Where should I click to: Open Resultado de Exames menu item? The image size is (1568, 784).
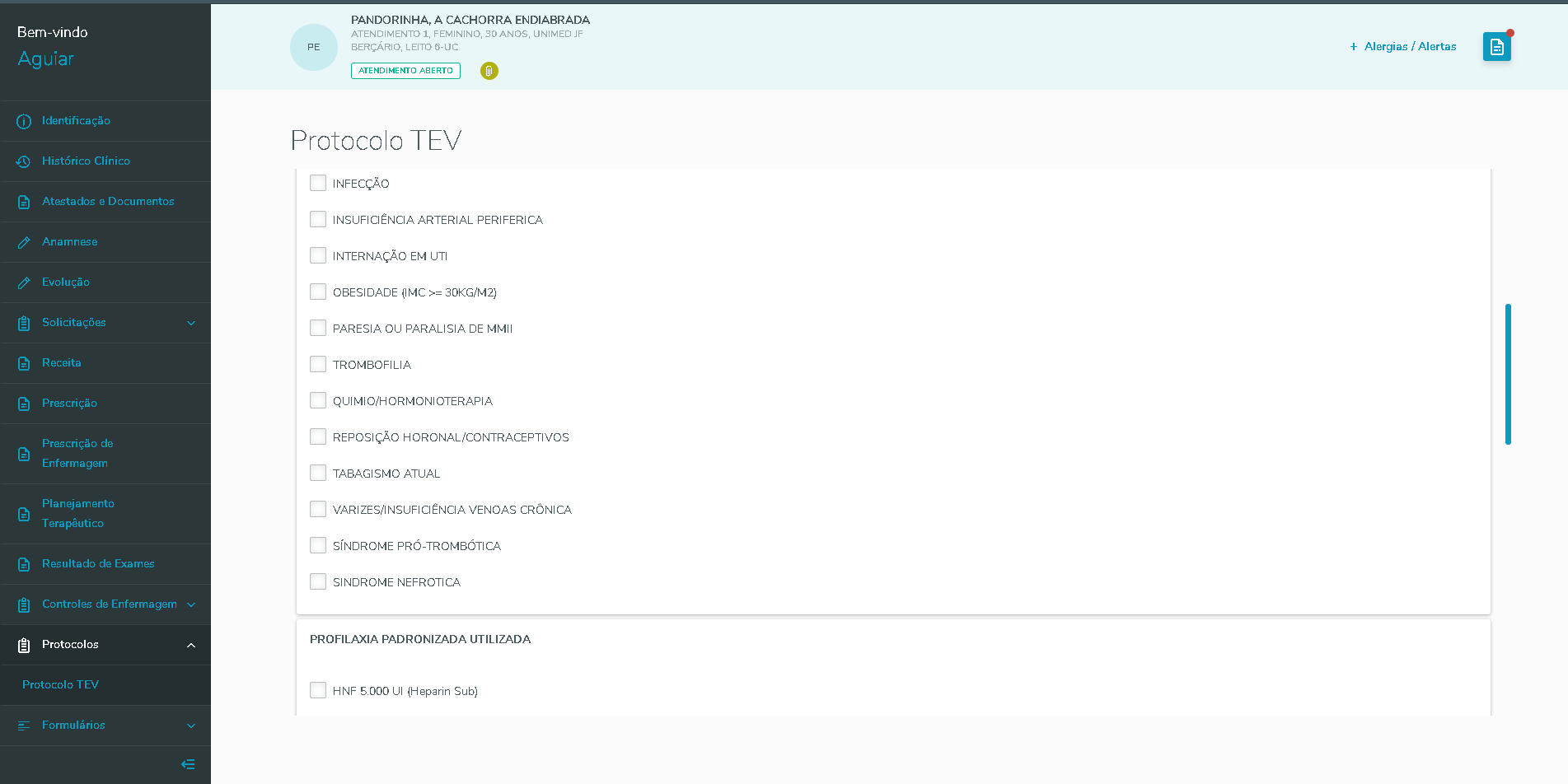(105, 564)
